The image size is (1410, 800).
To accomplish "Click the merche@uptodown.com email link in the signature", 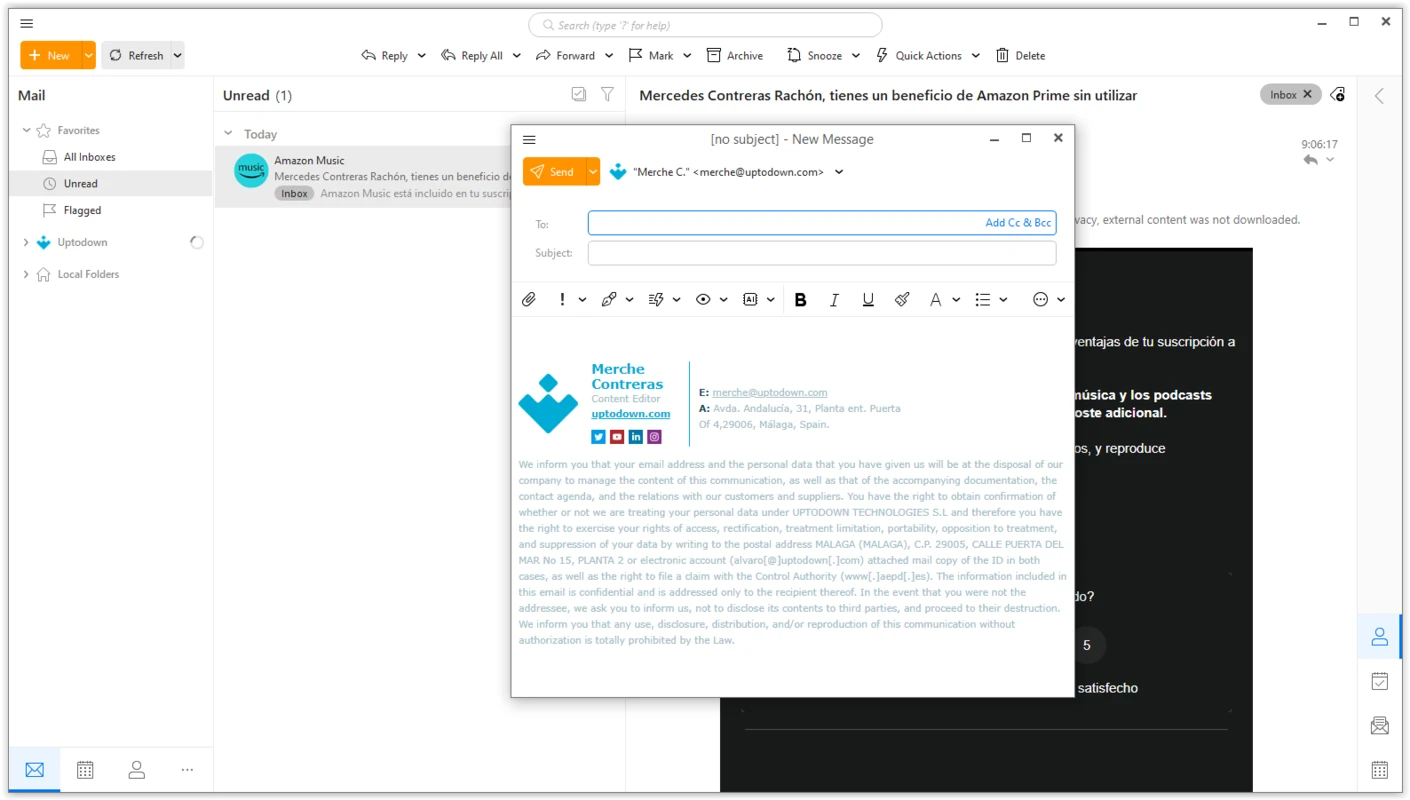I will [769, 392].
